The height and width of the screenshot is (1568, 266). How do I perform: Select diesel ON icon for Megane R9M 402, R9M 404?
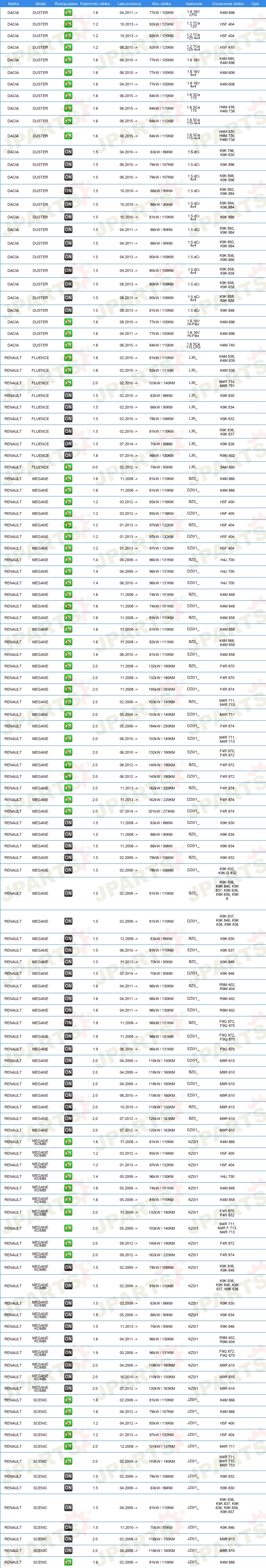(68, 986)
